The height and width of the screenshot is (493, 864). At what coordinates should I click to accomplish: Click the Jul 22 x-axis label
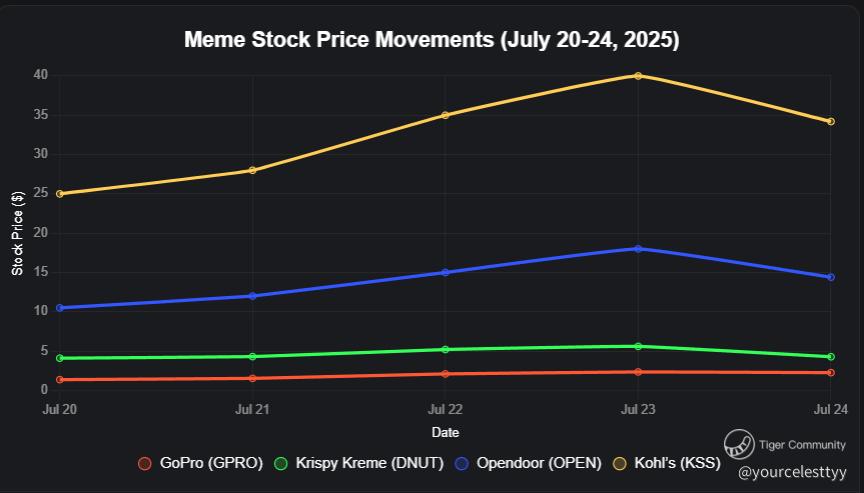click(x=445, y=410)
